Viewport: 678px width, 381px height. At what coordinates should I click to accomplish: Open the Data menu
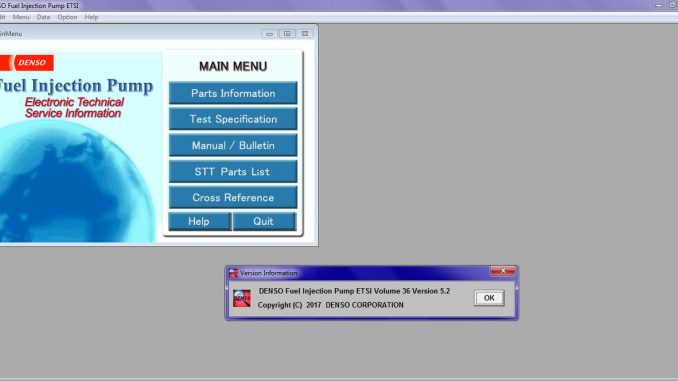pos(43,17)
